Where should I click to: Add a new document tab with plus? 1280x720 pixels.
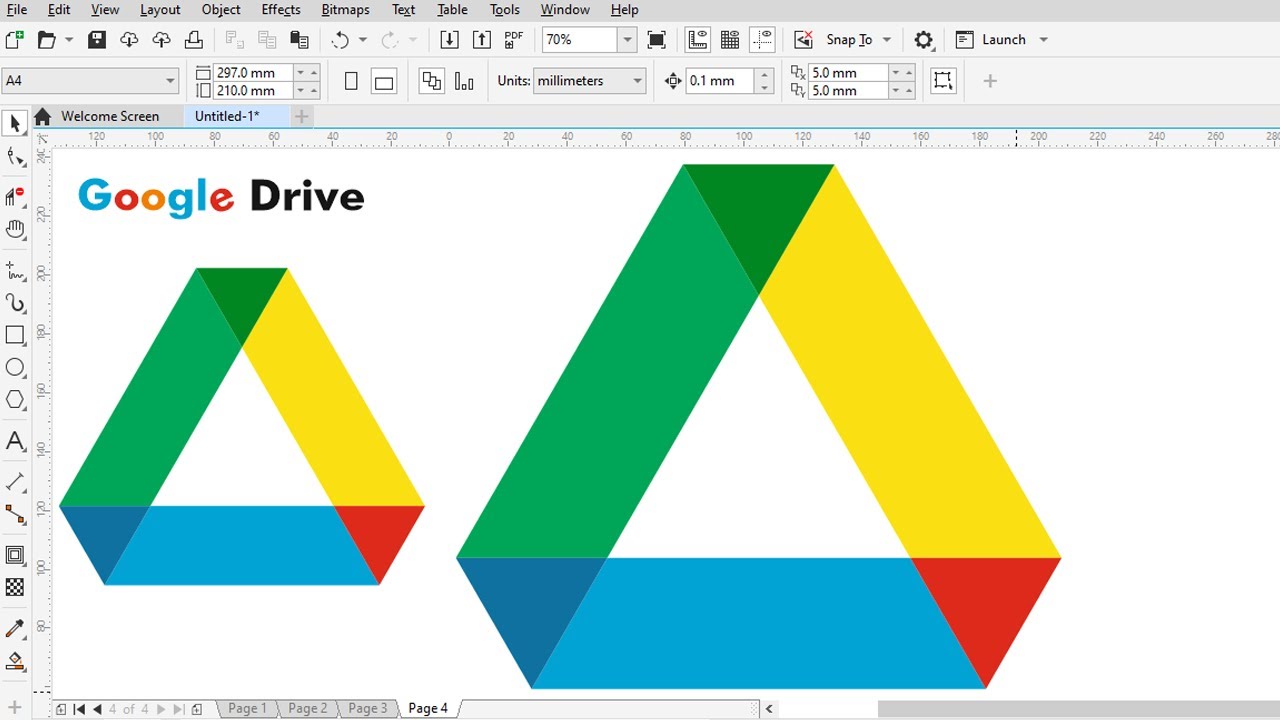(301, 116)
